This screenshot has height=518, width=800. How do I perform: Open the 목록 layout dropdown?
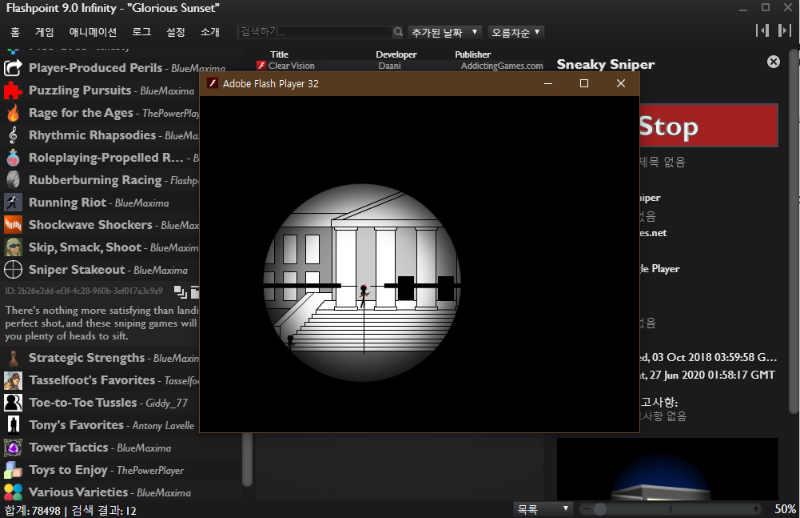[542, 509]
